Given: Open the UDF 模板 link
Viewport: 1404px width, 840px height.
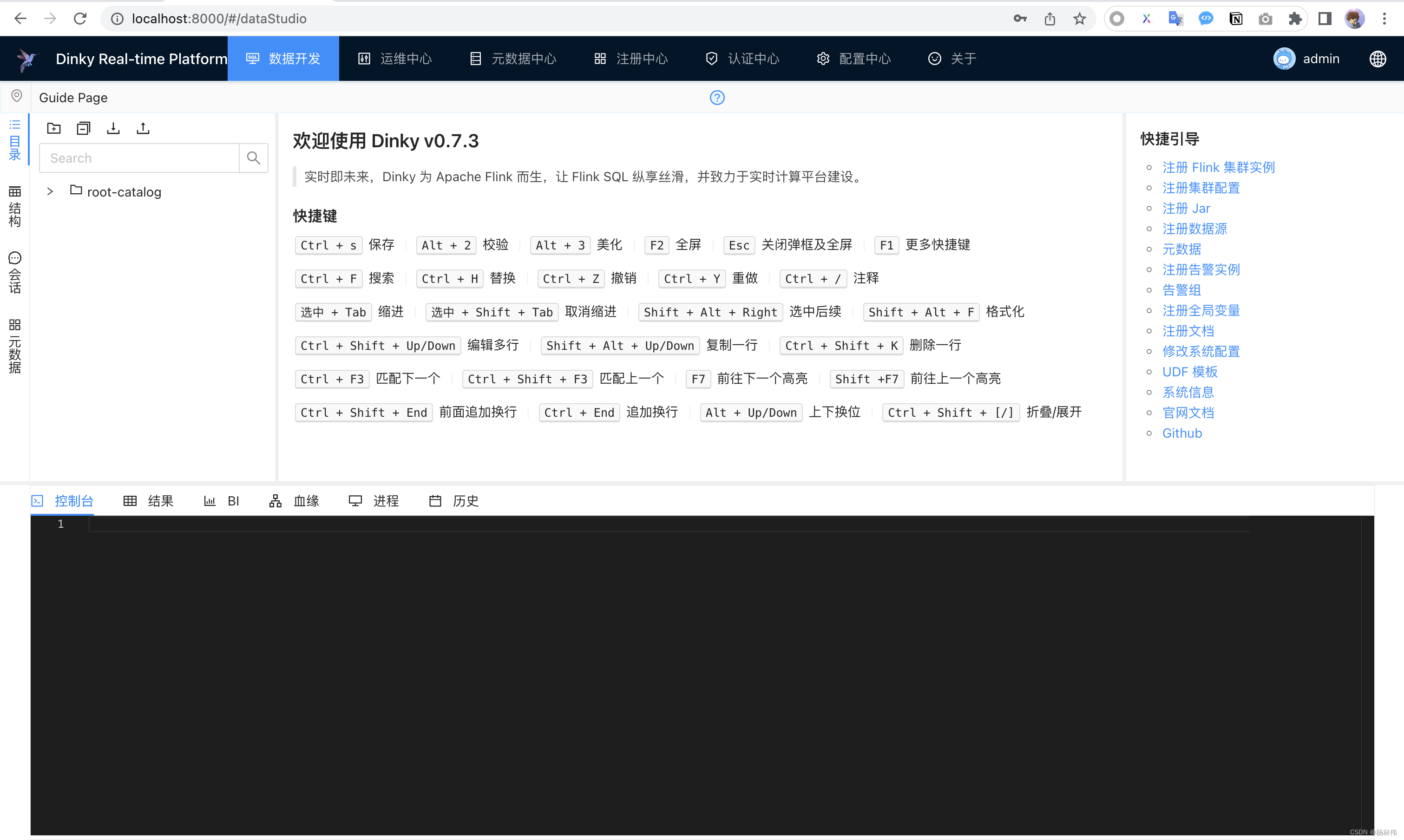Looking at the screenshot, I should (x=1189, y=372).
